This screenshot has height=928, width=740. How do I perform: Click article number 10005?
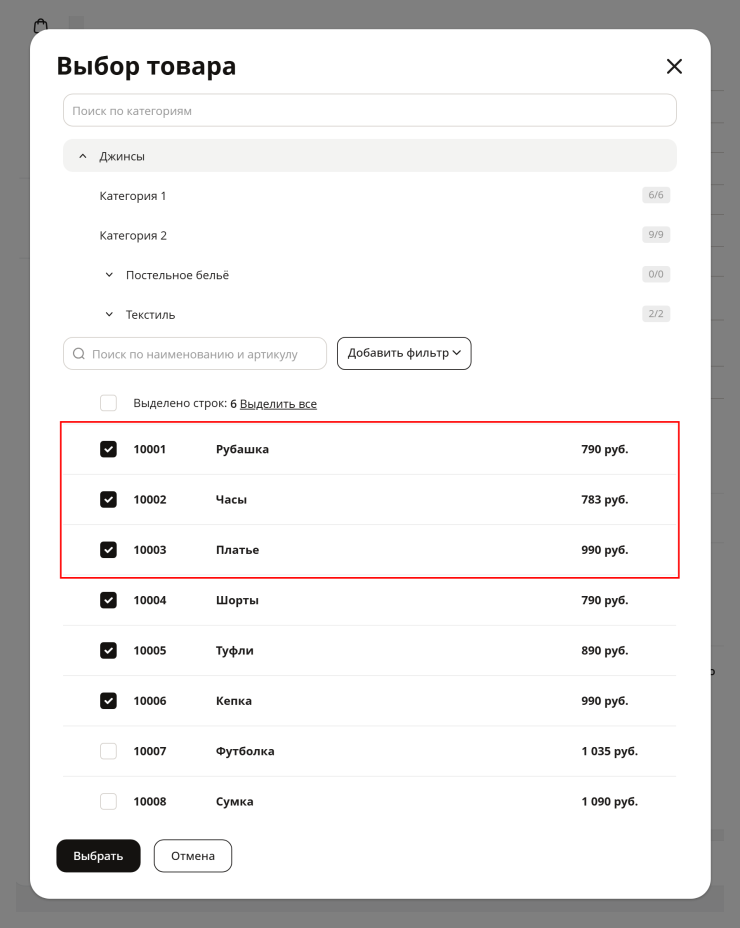150,650
